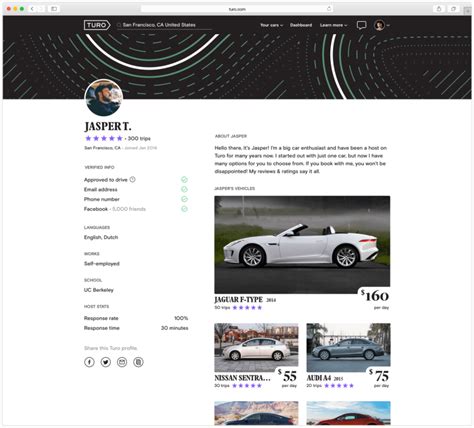
Task: Click the 300 trips text
Action: tap(139, 138)
